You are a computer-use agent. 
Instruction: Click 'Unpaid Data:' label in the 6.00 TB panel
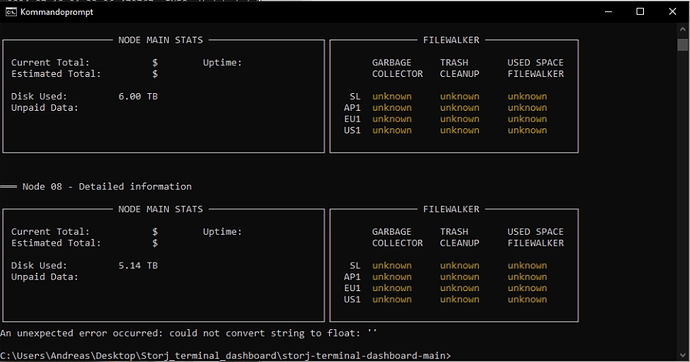tap(44, 108)
